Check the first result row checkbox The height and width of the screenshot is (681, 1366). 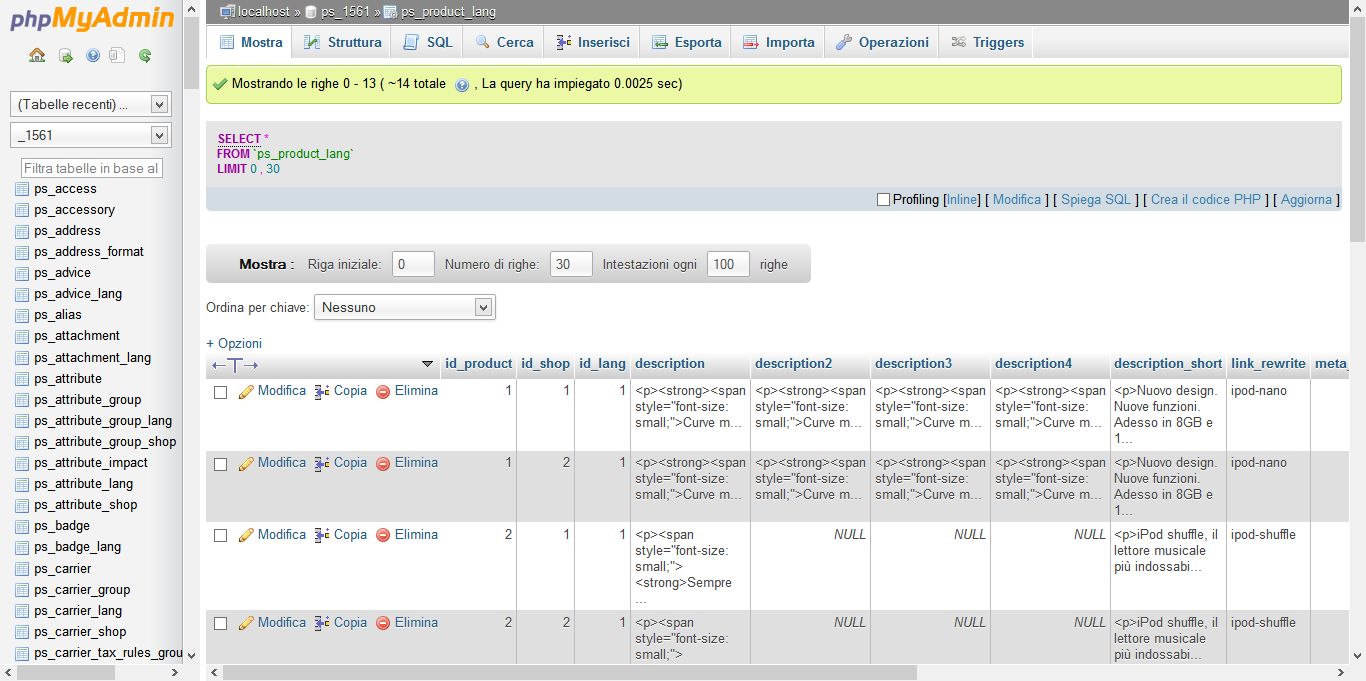[x=221, y=392]
